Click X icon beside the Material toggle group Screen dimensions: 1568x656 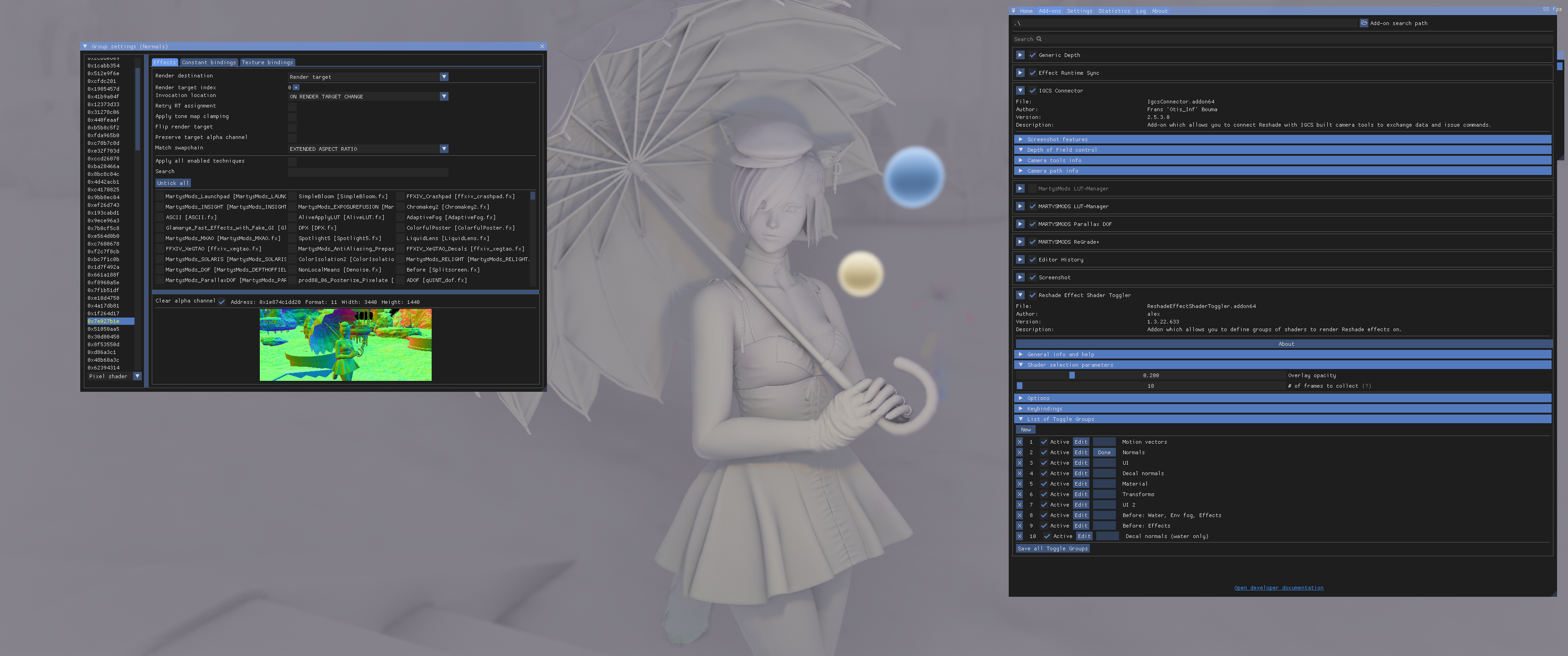coord(1020,484)
